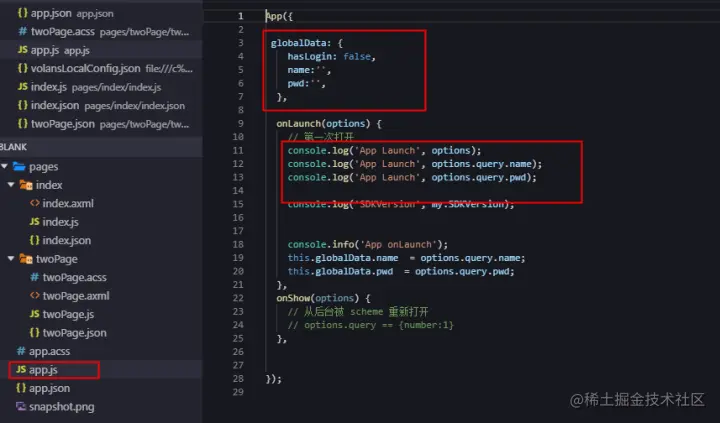Viewport: 720px width, 423px height.
Task: Collapse the BLANK project section header
Action: pos(101,147)
